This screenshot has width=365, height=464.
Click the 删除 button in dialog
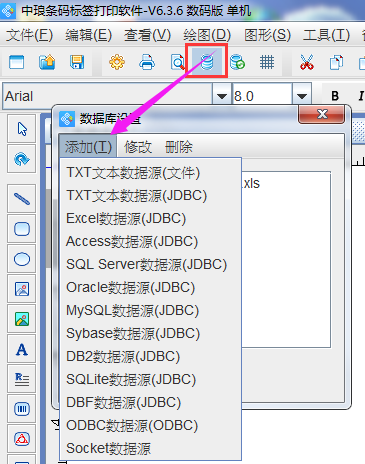click(x=179, y=147)
